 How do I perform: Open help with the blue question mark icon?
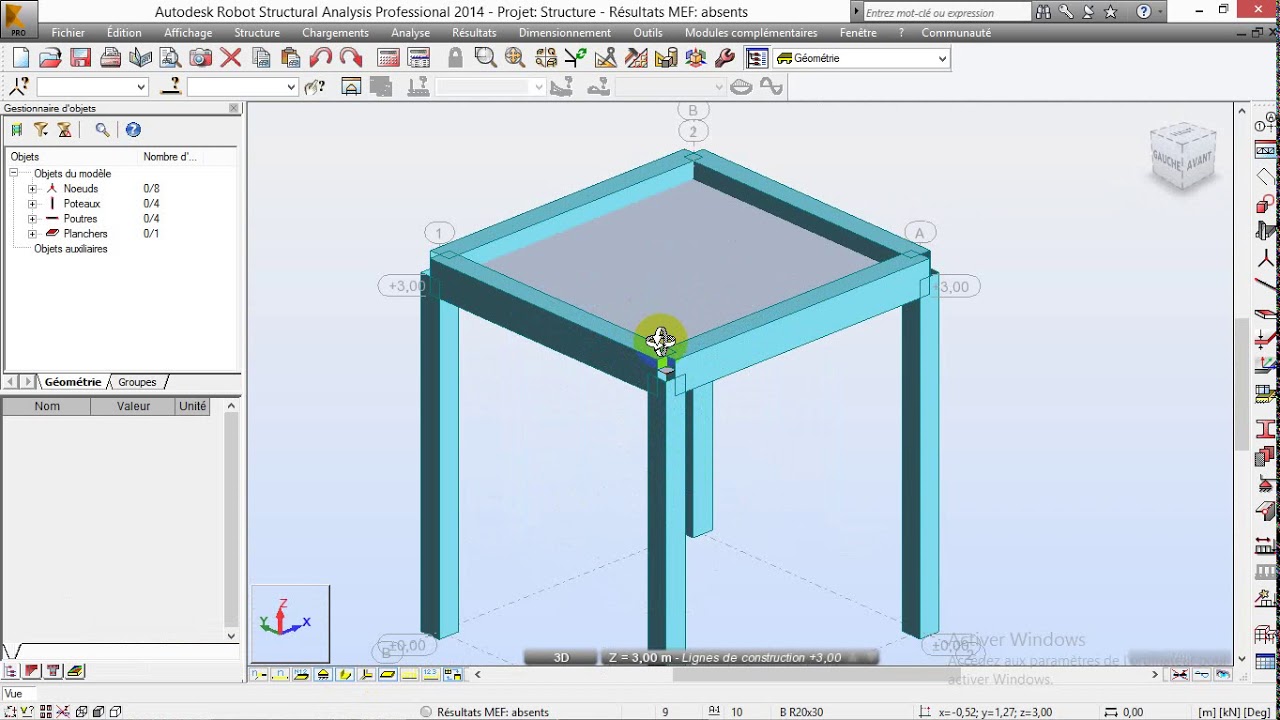pos(133,130)
